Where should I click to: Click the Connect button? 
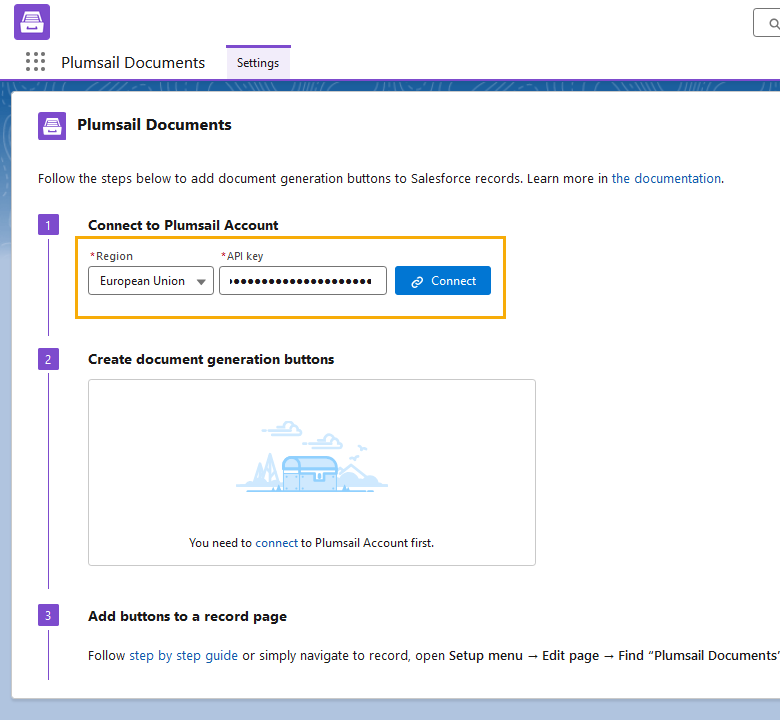point(443,281)
